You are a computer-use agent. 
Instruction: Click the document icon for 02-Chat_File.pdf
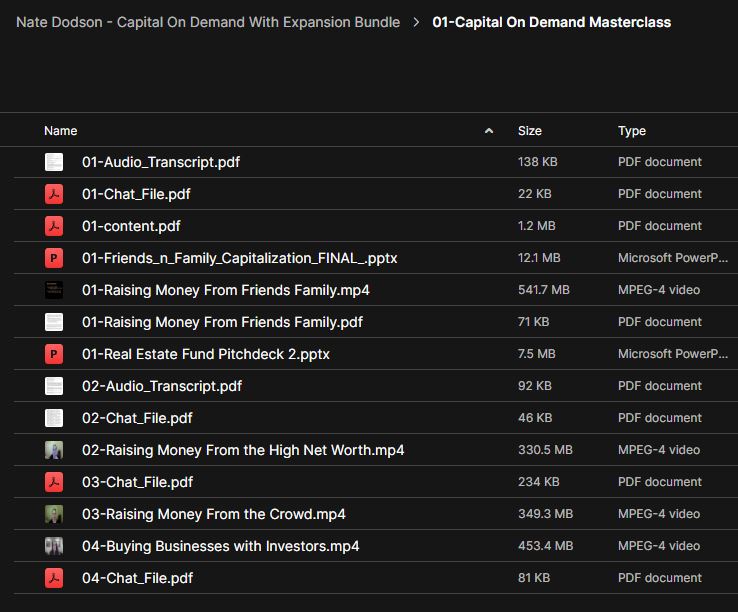(54, 418)
